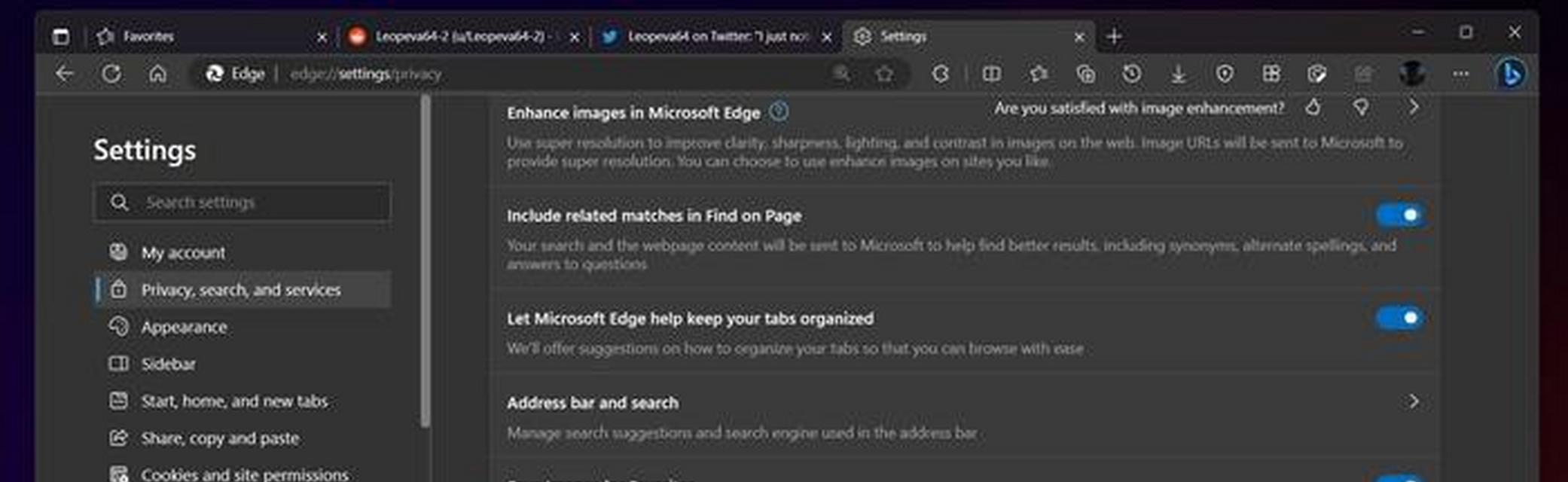Open a new tab with plus button
The height and width of the screenshot is (482, 1568).
pos(1115,36)
